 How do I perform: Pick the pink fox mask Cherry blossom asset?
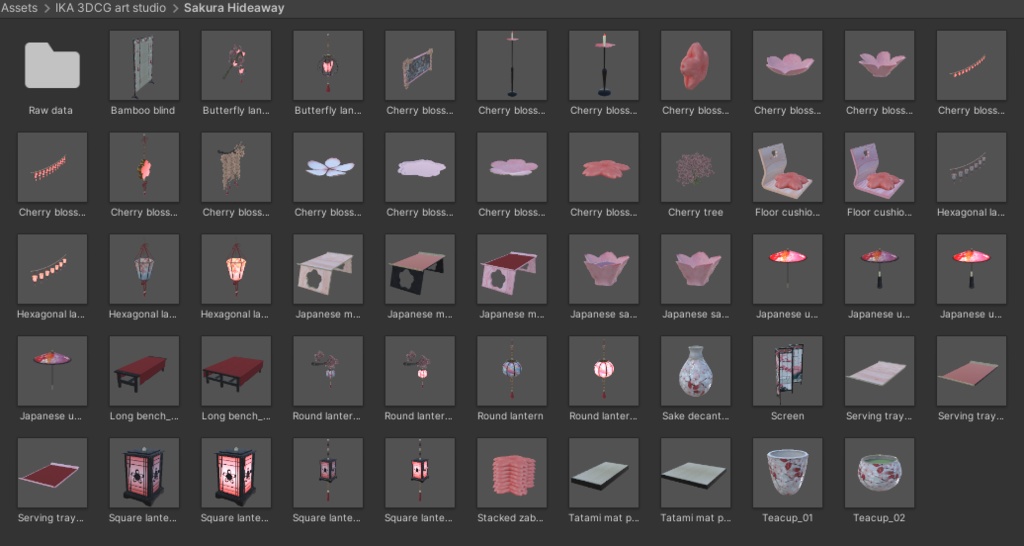696,65
